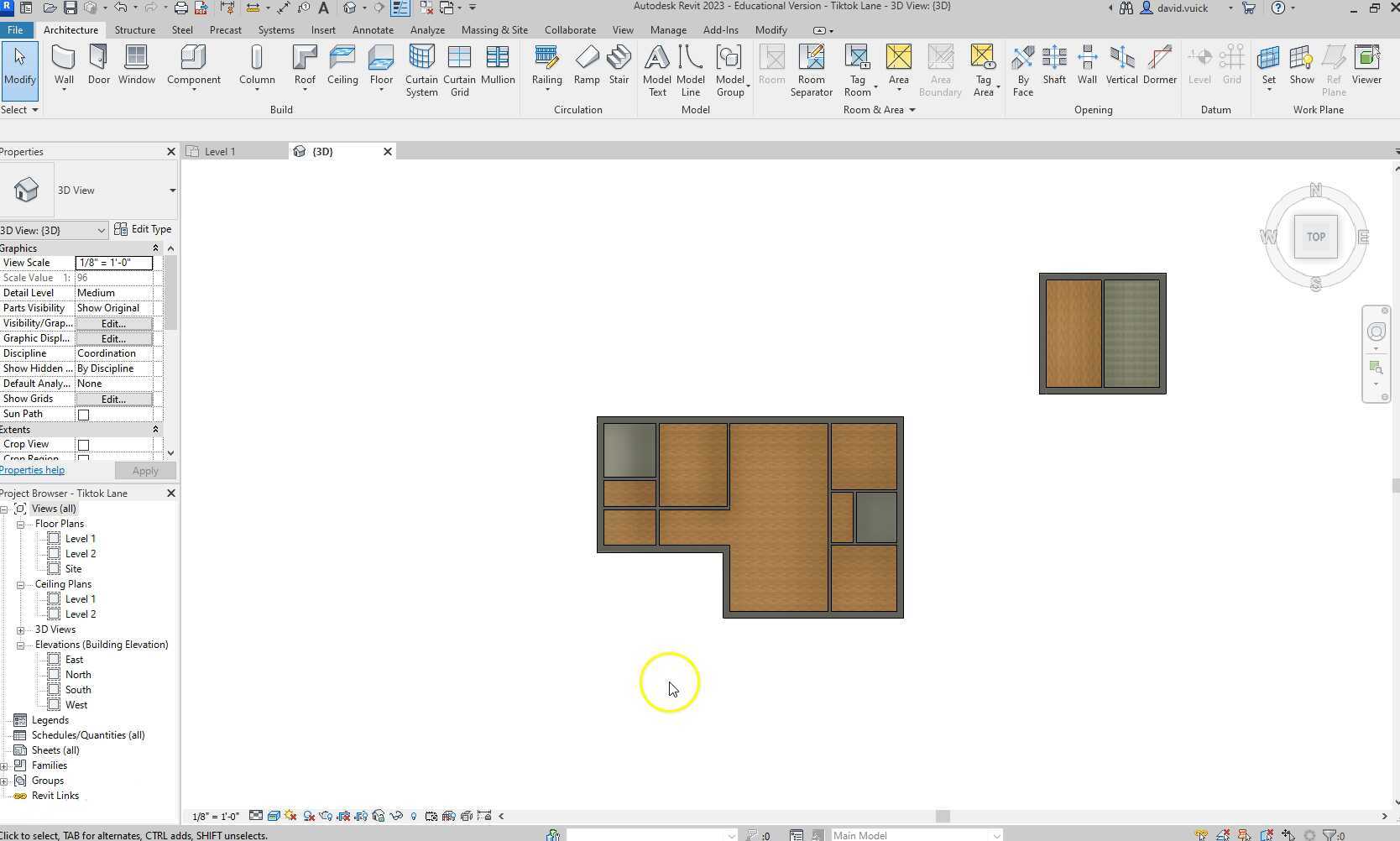Viewport: 1400px width, 841px height.
Task: Open the Shaft opening tool
Action: 1054,67
